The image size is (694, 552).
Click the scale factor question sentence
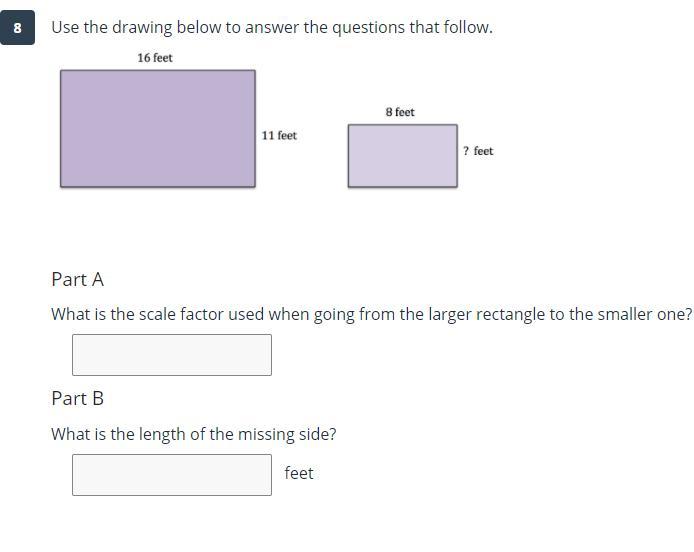(371, 314)
